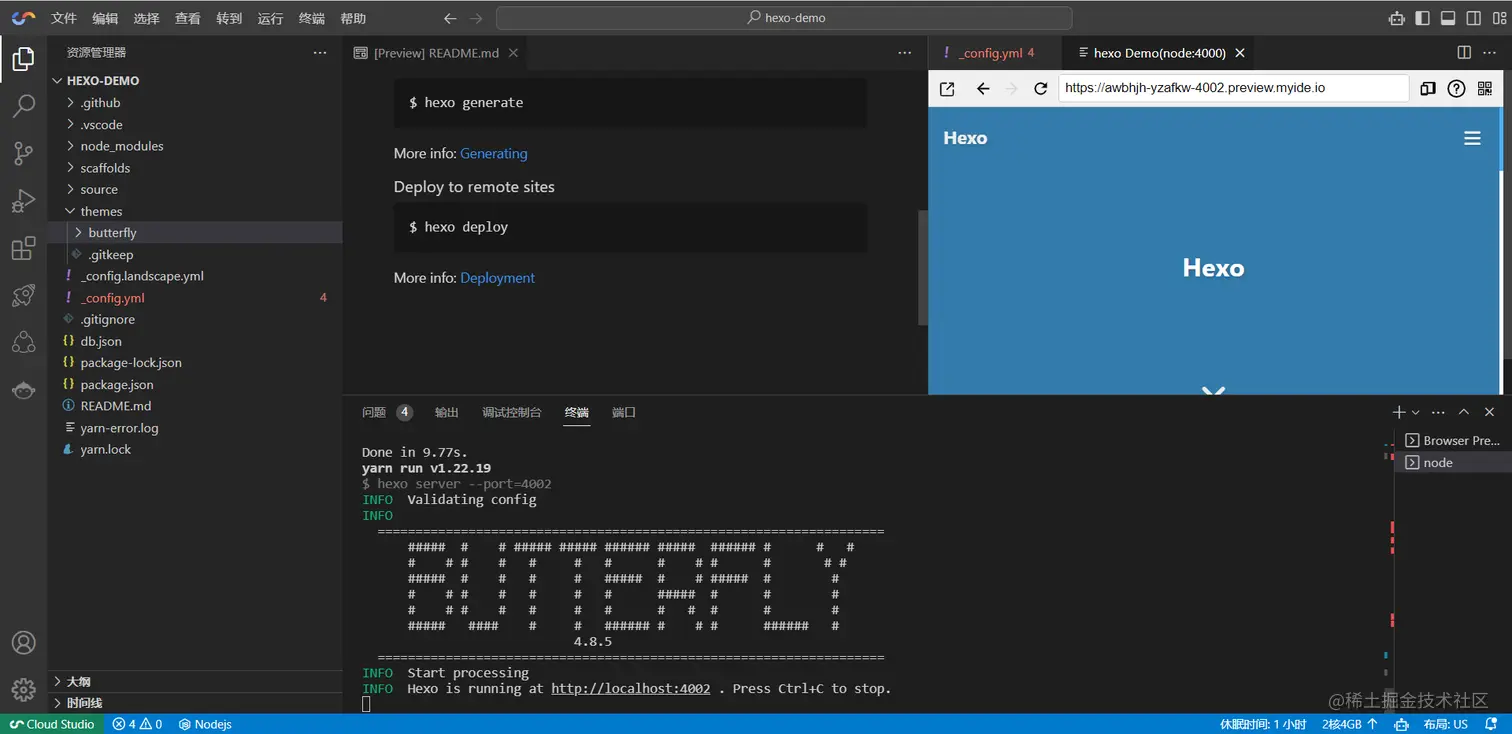Click the hexo-demo command search box
The image size is (1512, 734).
coord(784,18)
